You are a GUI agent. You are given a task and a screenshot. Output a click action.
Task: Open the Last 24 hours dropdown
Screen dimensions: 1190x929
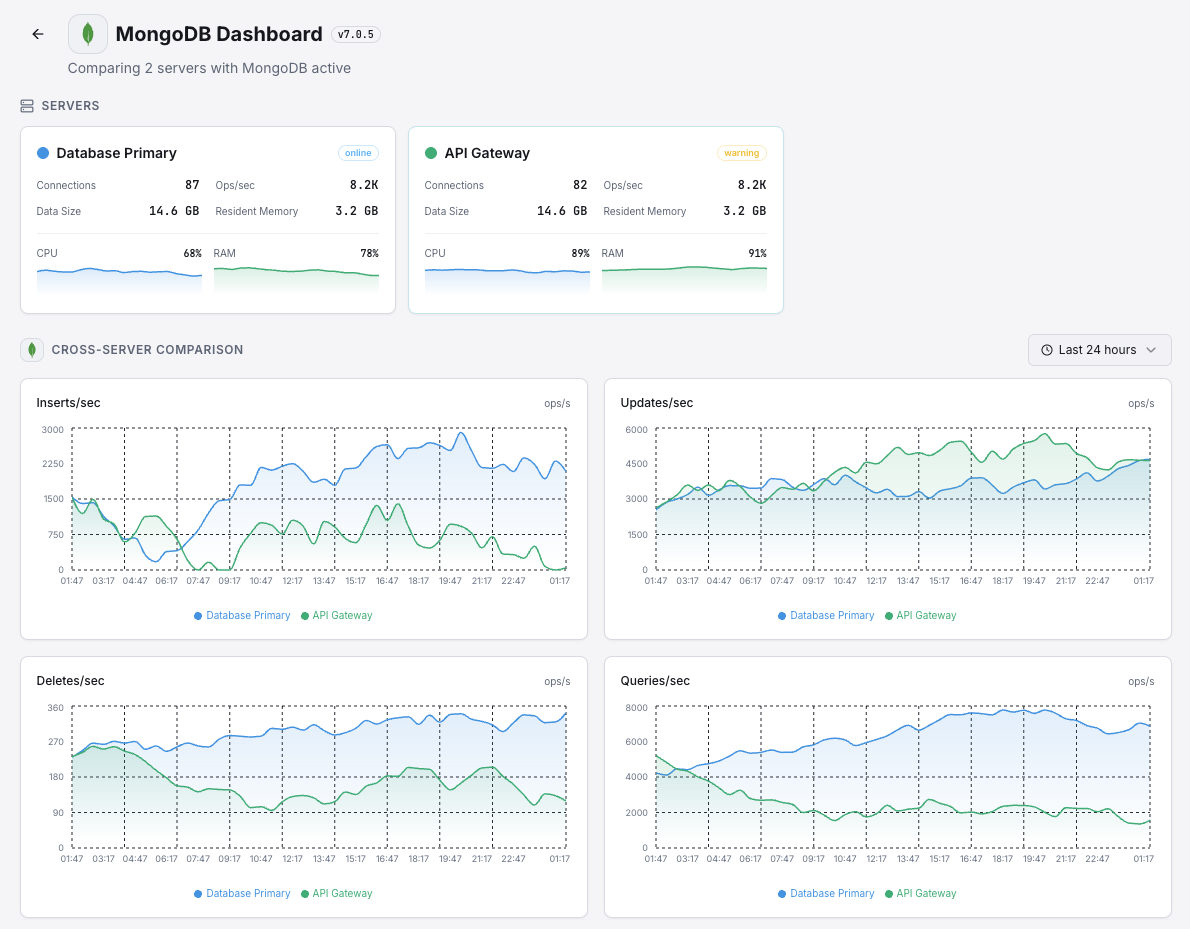pos(1099,350)
